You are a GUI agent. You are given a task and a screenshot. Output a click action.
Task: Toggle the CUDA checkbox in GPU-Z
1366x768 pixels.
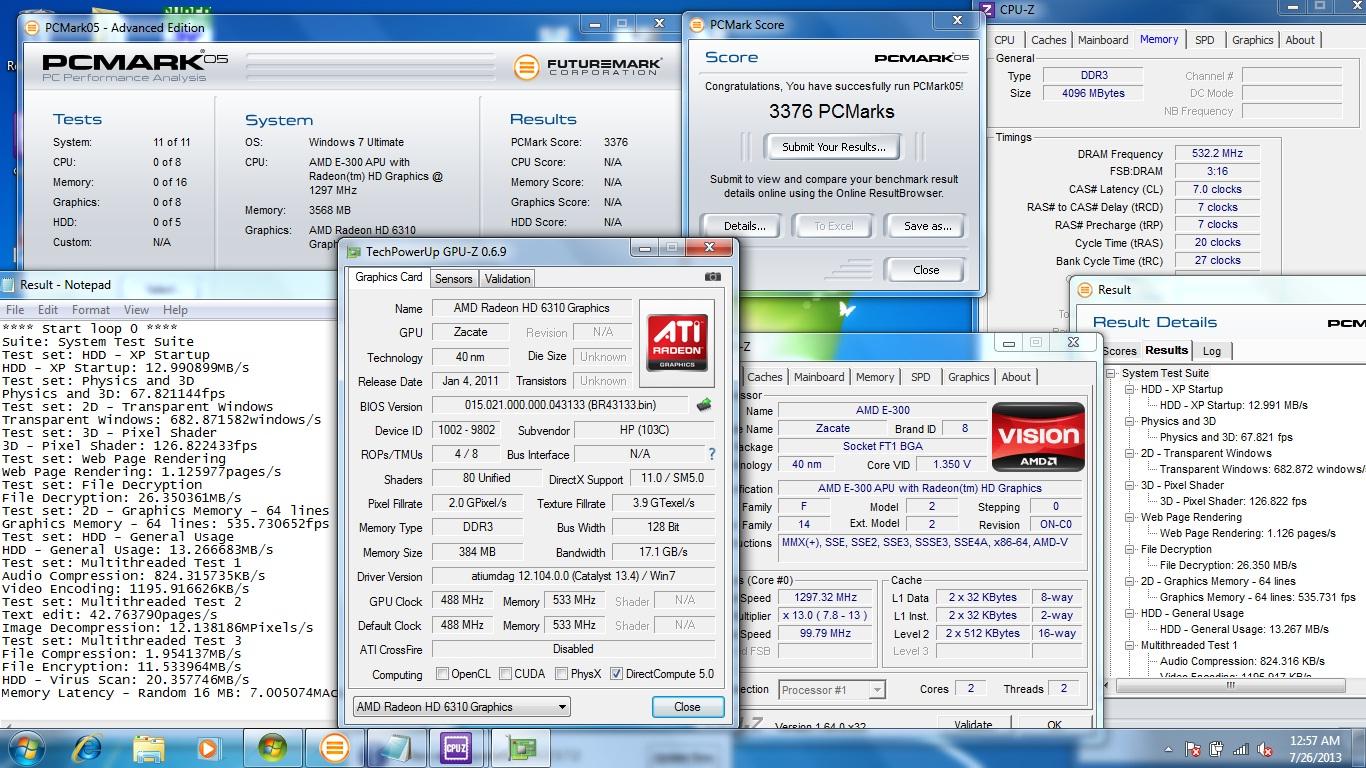pos(505,674)
